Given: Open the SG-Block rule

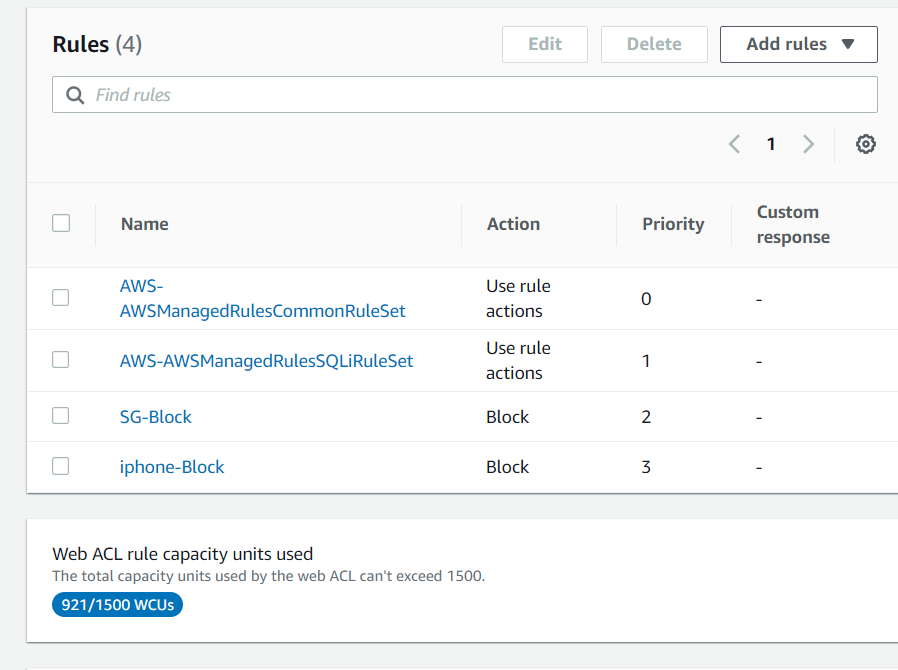Looking at the screenshot, I should click(x=156, y=417).
